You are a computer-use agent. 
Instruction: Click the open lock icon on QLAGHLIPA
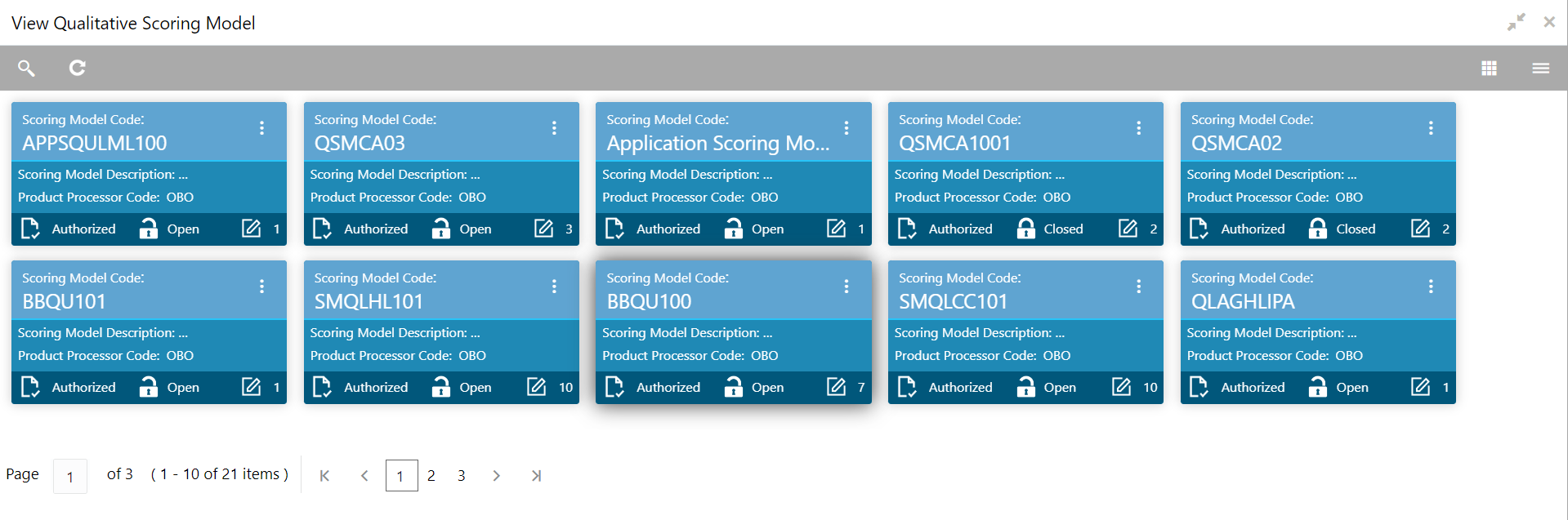pyautogui.click(x=1318, y=387)
